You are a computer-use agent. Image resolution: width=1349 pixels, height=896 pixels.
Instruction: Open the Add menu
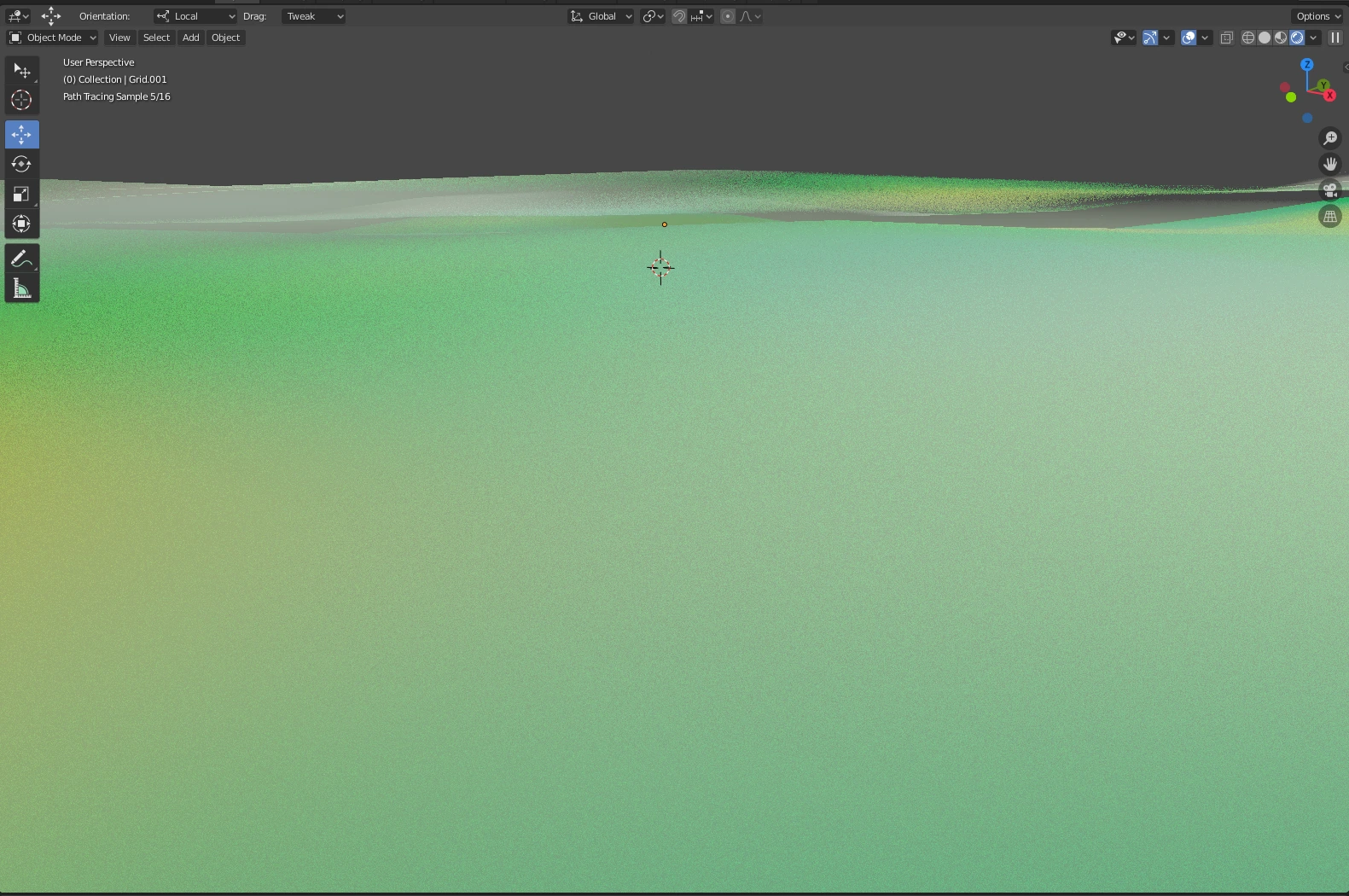[190, 38]
